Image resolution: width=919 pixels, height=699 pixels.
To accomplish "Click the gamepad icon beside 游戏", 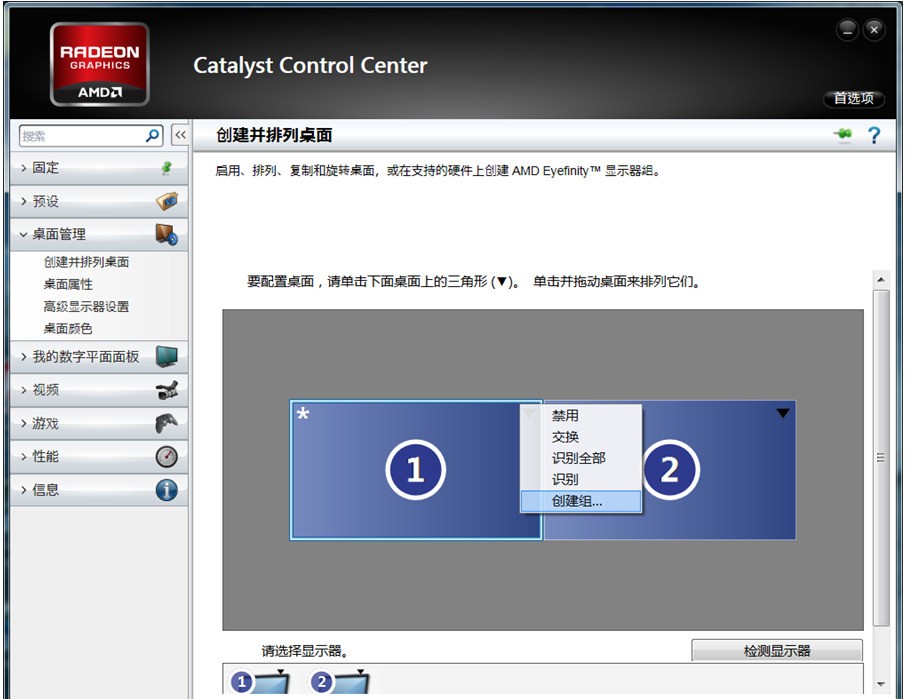I will point(167,423).
